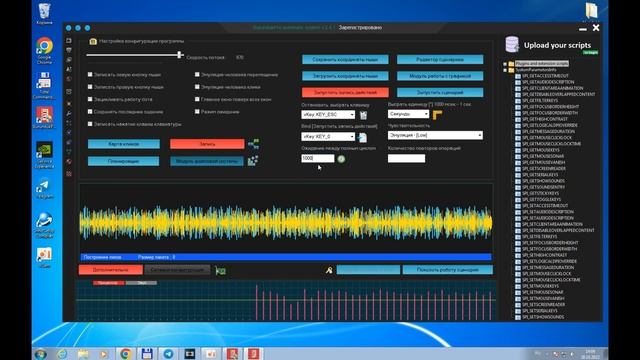Click the 'Карта кликов' button

coord(124,144)
